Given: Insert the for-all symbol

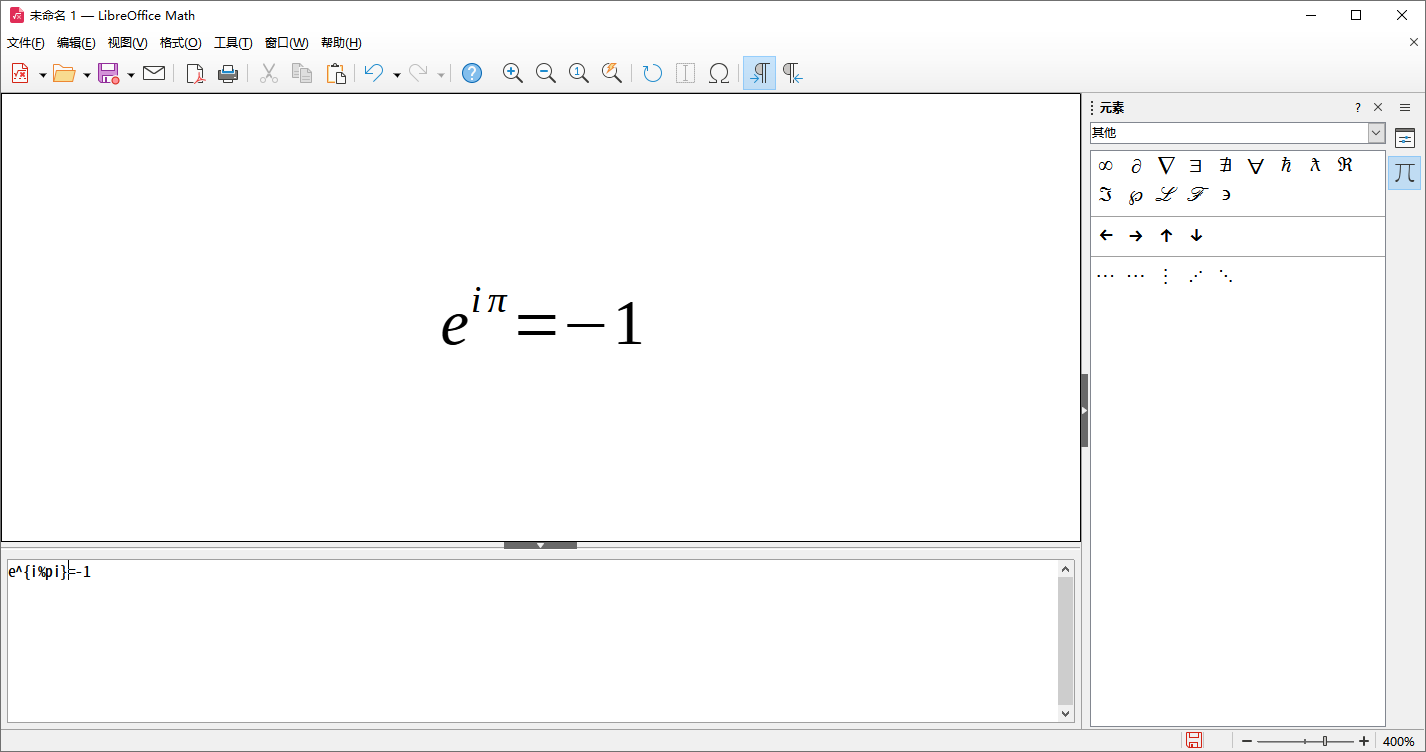Looking at the screenshot, I should point(1255,165).
